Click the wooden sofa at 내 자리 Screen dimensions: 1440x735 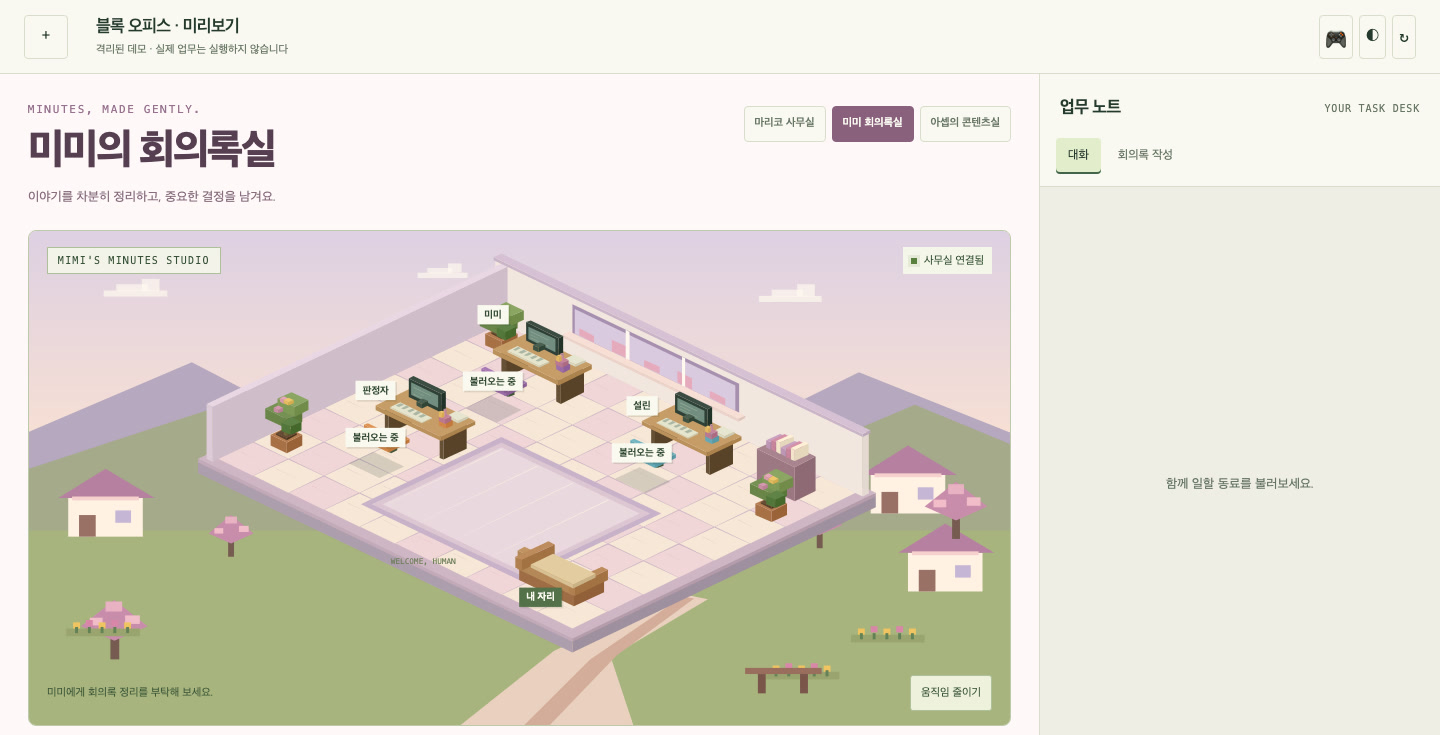pos(561,572)
